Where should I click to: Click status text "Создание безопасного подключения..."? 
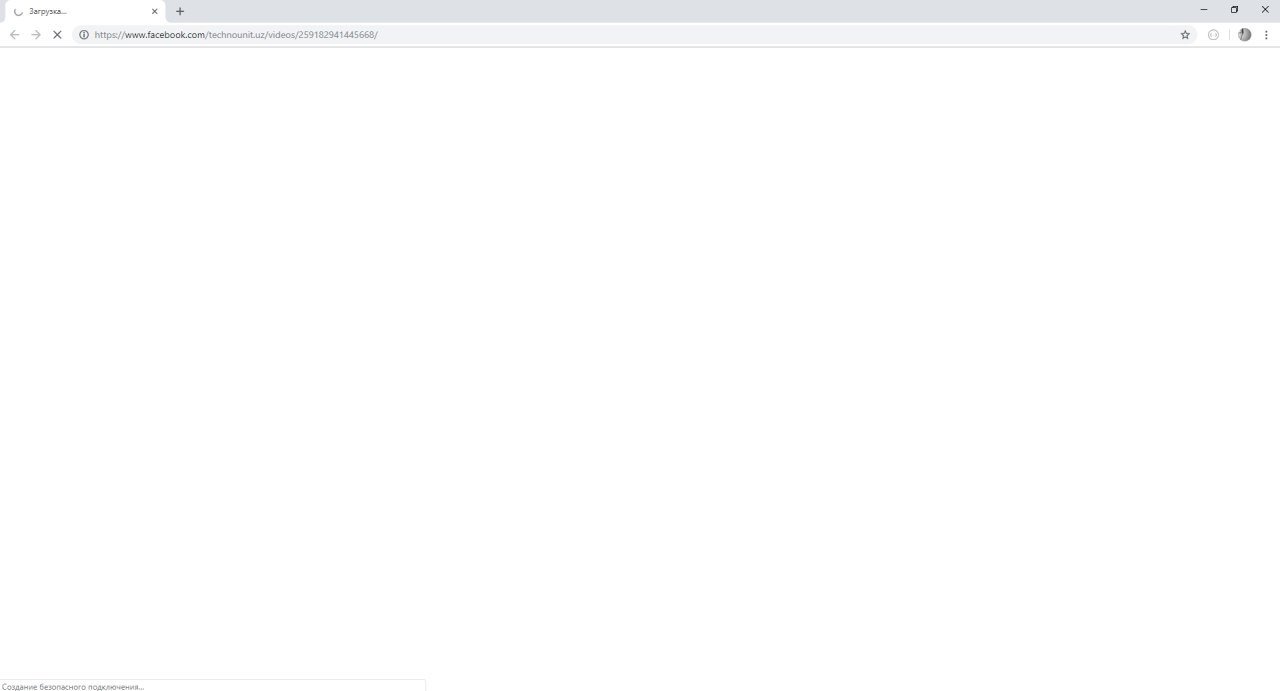point(73,686)
